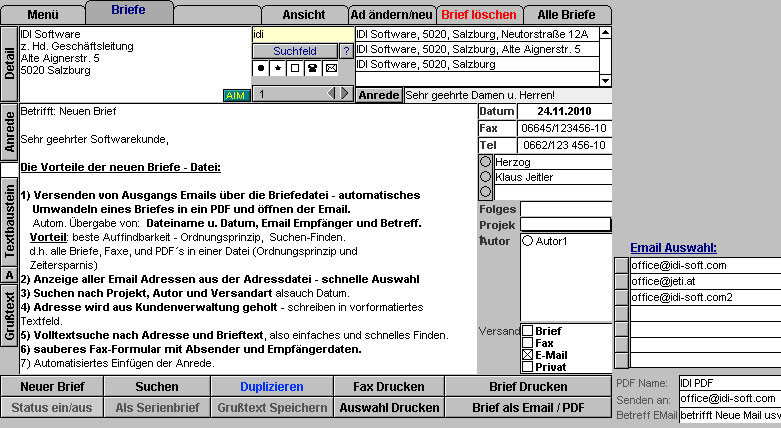
Task: Click the Sehr geehrte Damen u. Herren! field
Action: [x=508, y=95]
